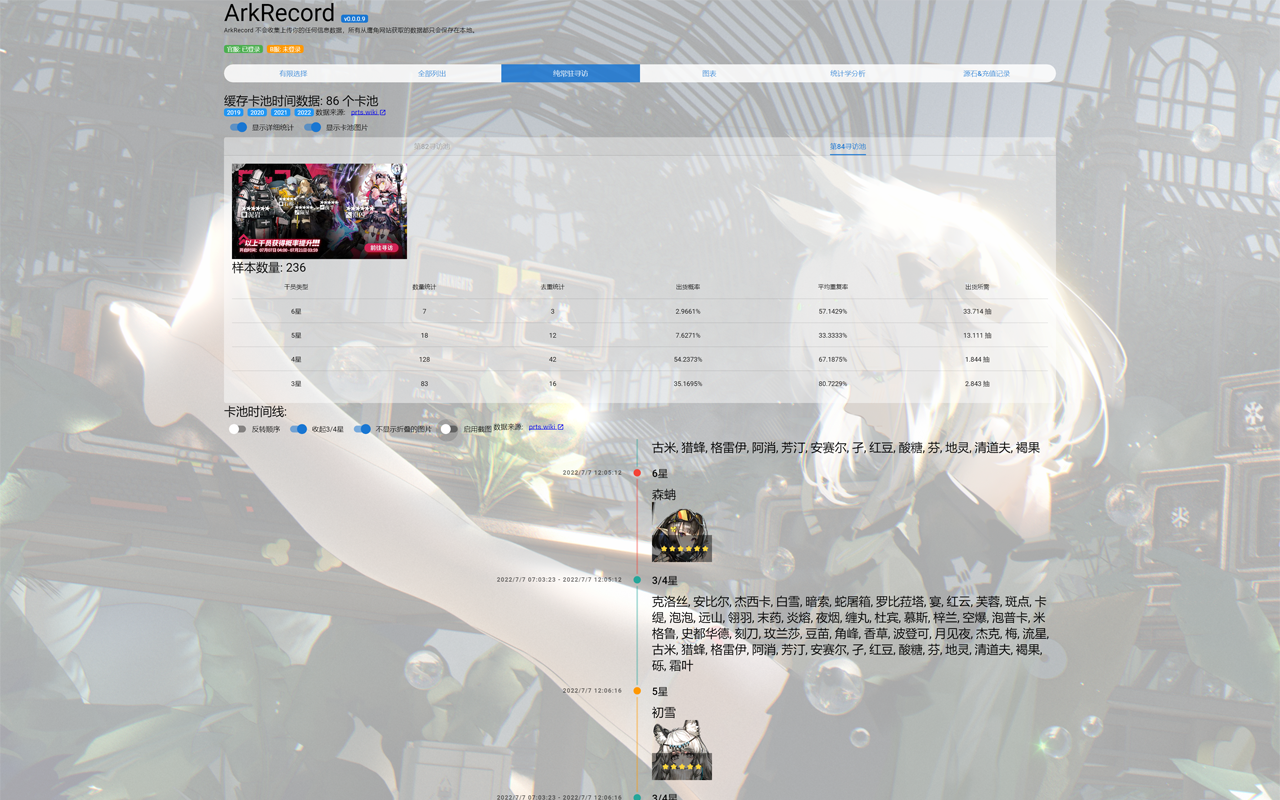The height and width of the screenshot is (800, 1280).
Task: Open the 源石&充值记录 tab
Action: (986, 73)
